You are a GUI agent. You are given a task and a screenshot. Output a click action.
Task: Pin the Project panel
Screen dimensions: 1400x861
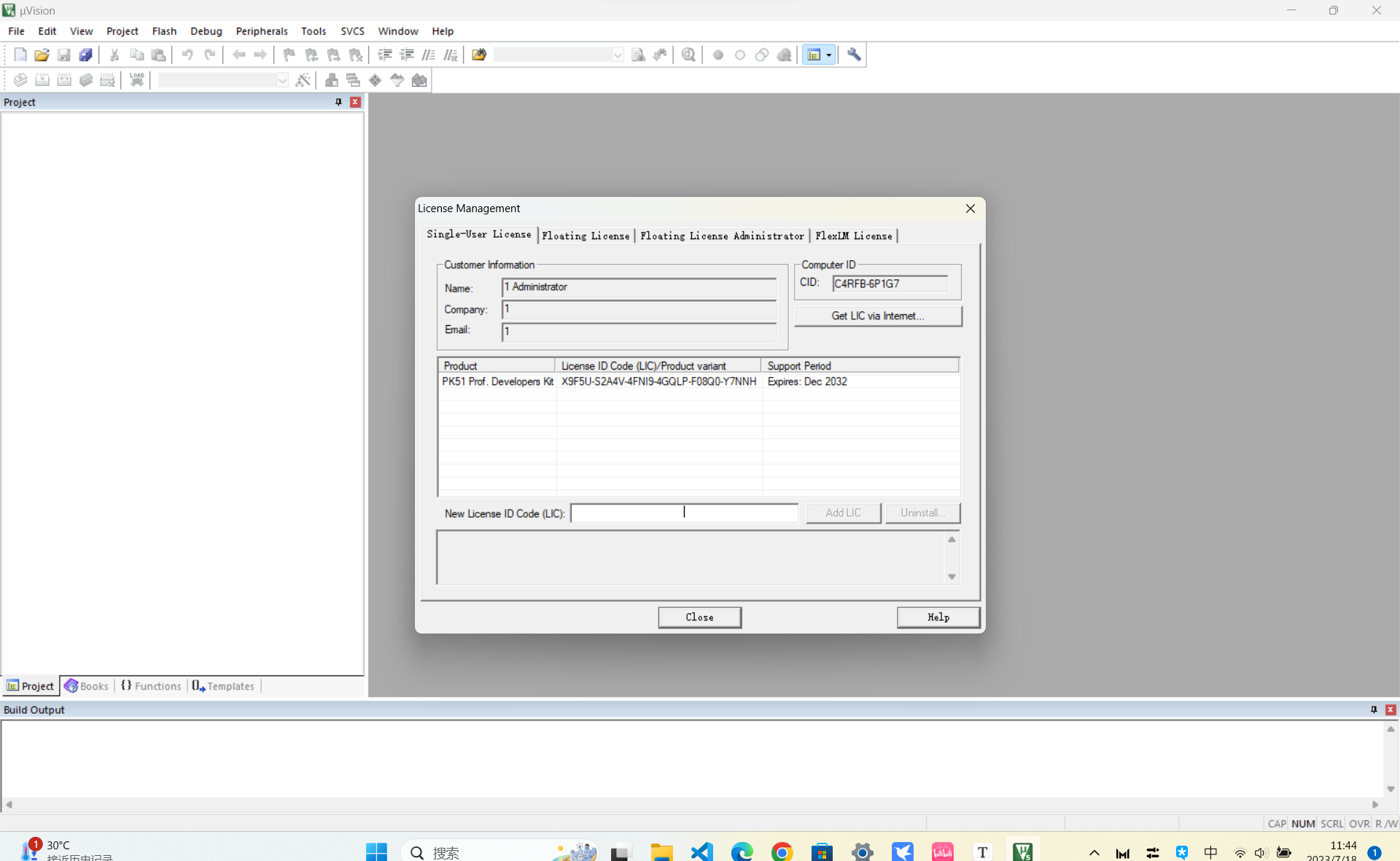tap(338, 102)
